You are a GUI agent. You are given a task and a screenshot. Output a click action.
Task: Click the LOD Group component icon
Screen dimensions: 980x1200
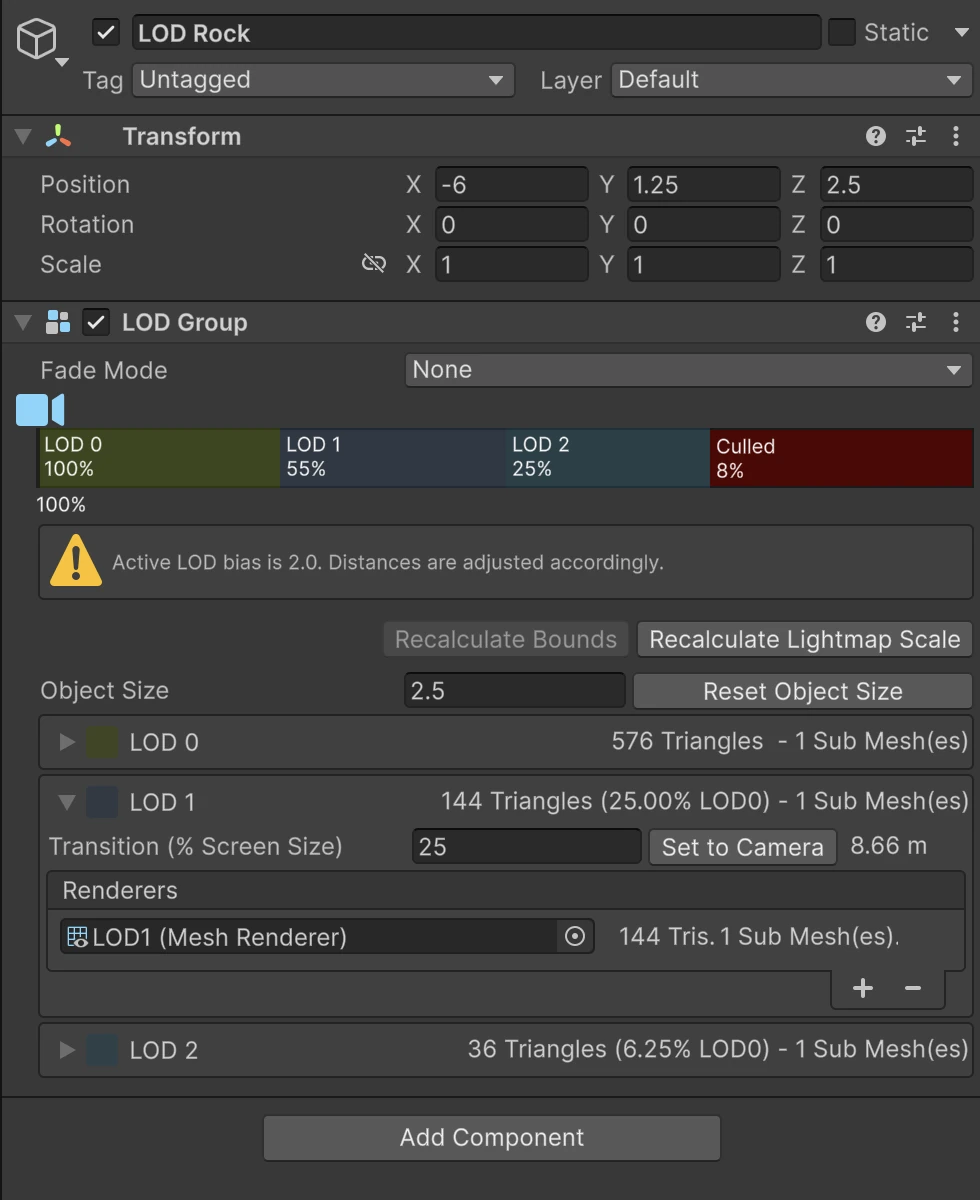tap(58, 322)
